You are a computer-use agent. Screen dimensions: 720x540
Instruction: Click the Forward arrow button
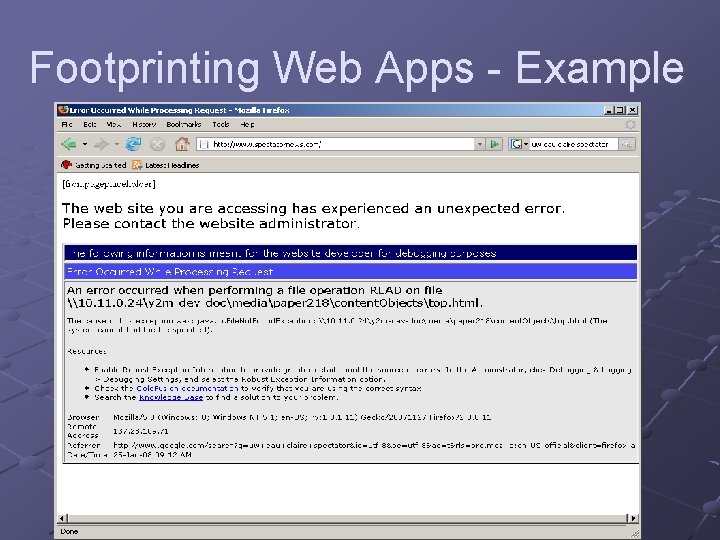(101, 145)
